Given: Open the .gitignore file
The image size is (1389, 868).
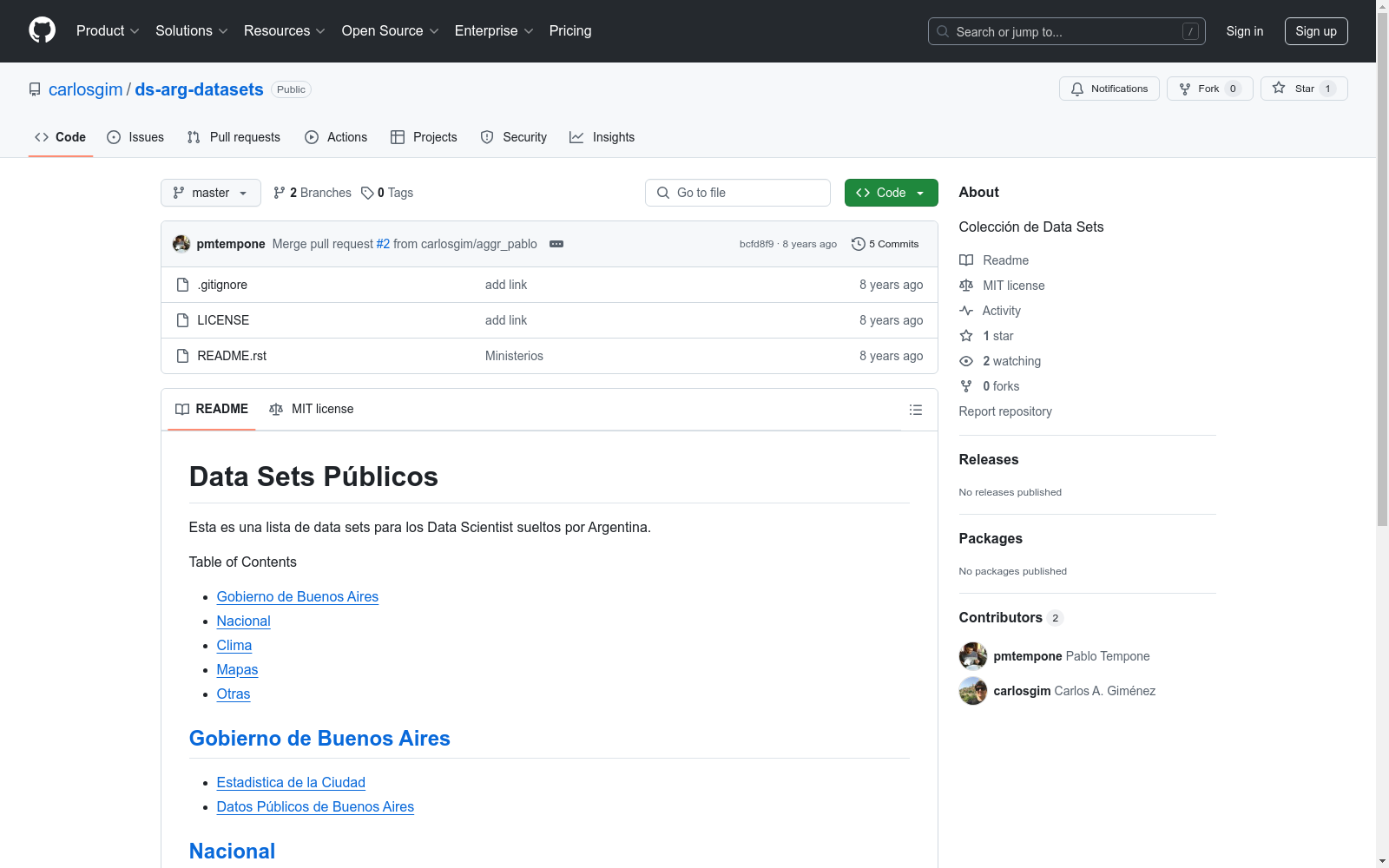Looking at the screenshot, I should tap(222, 285).
